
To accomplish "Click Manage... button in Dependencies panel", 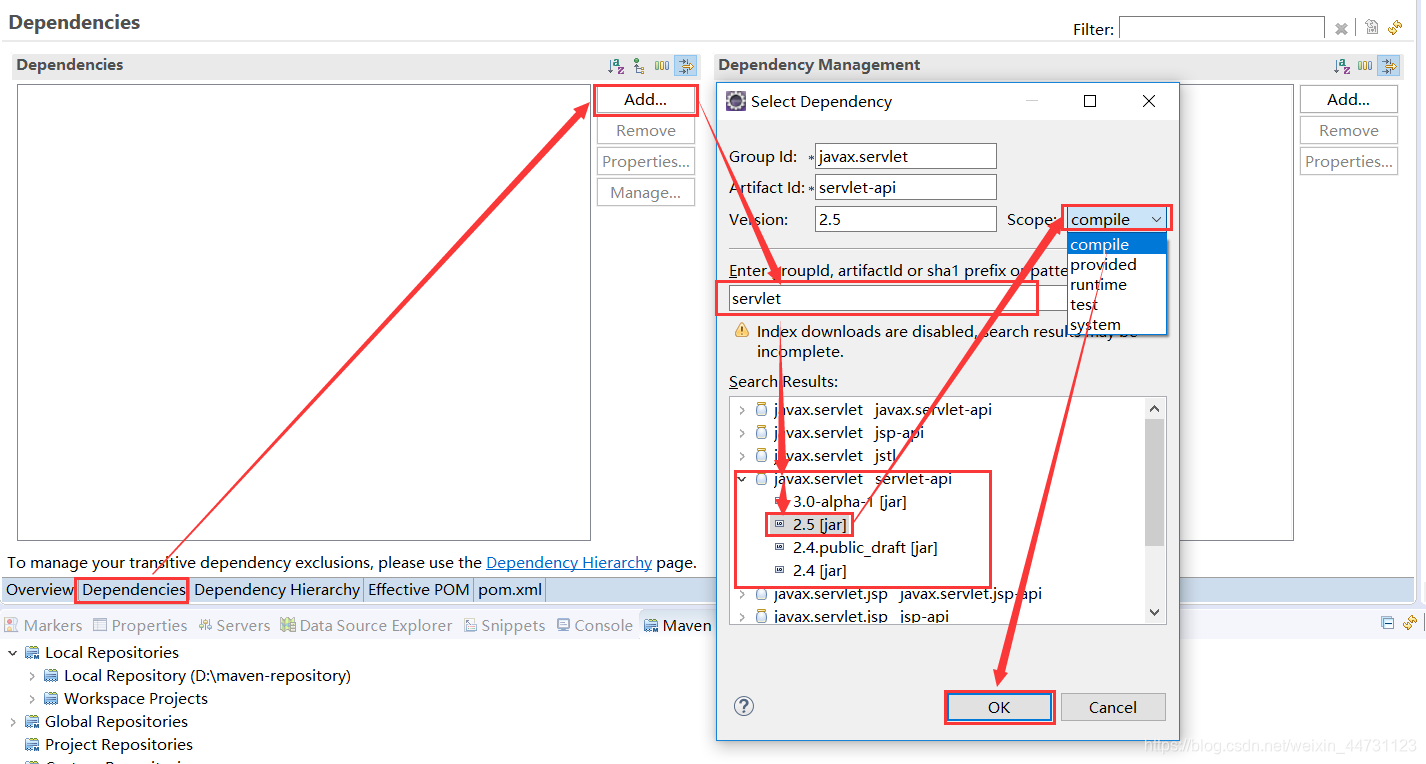I will point(646,192).
